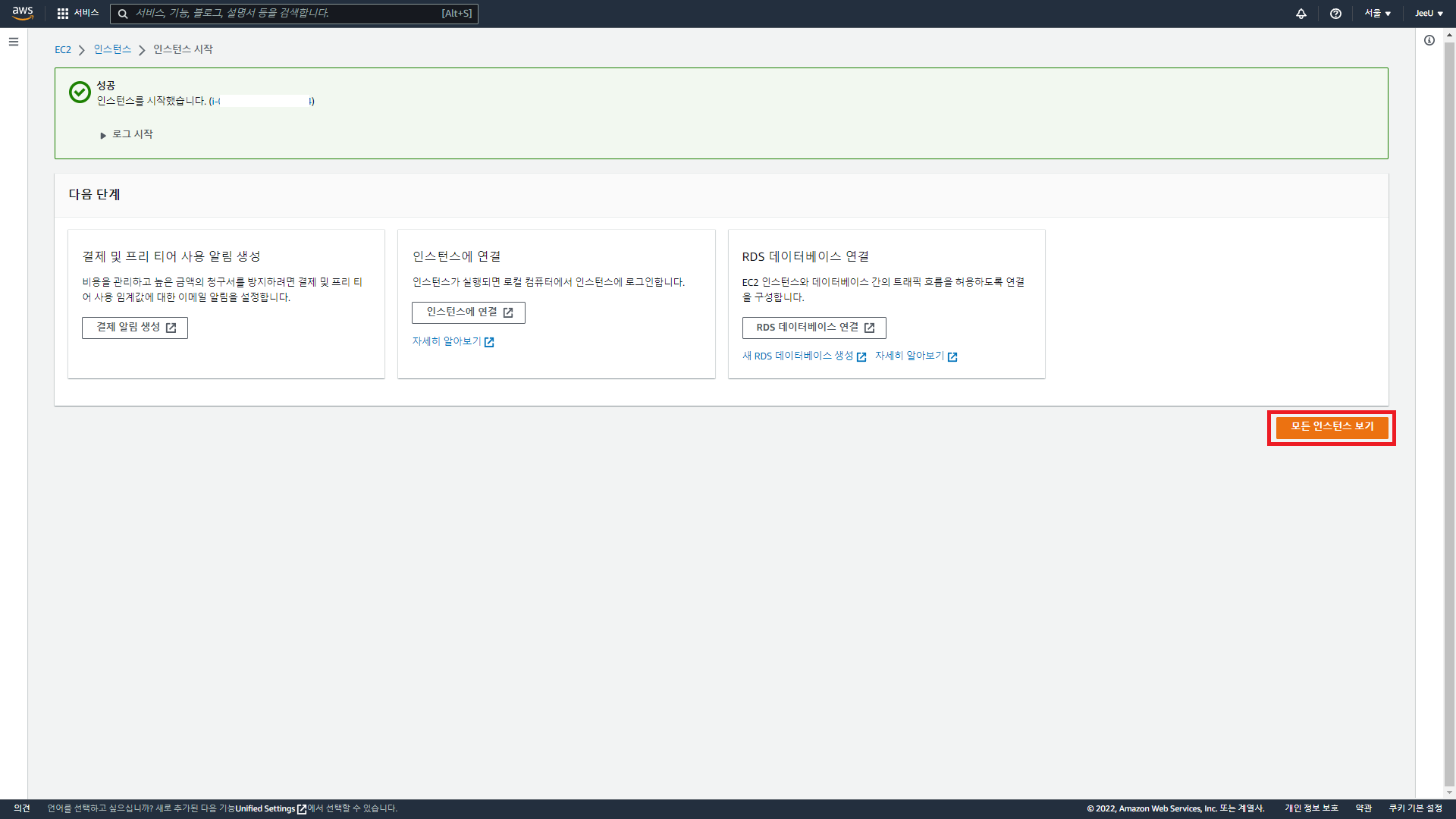Click external link icon beside 자세히 알아보기 under 인스턴스에 연결
Screen dimensions: 1456x819
(x=489, y=342)
